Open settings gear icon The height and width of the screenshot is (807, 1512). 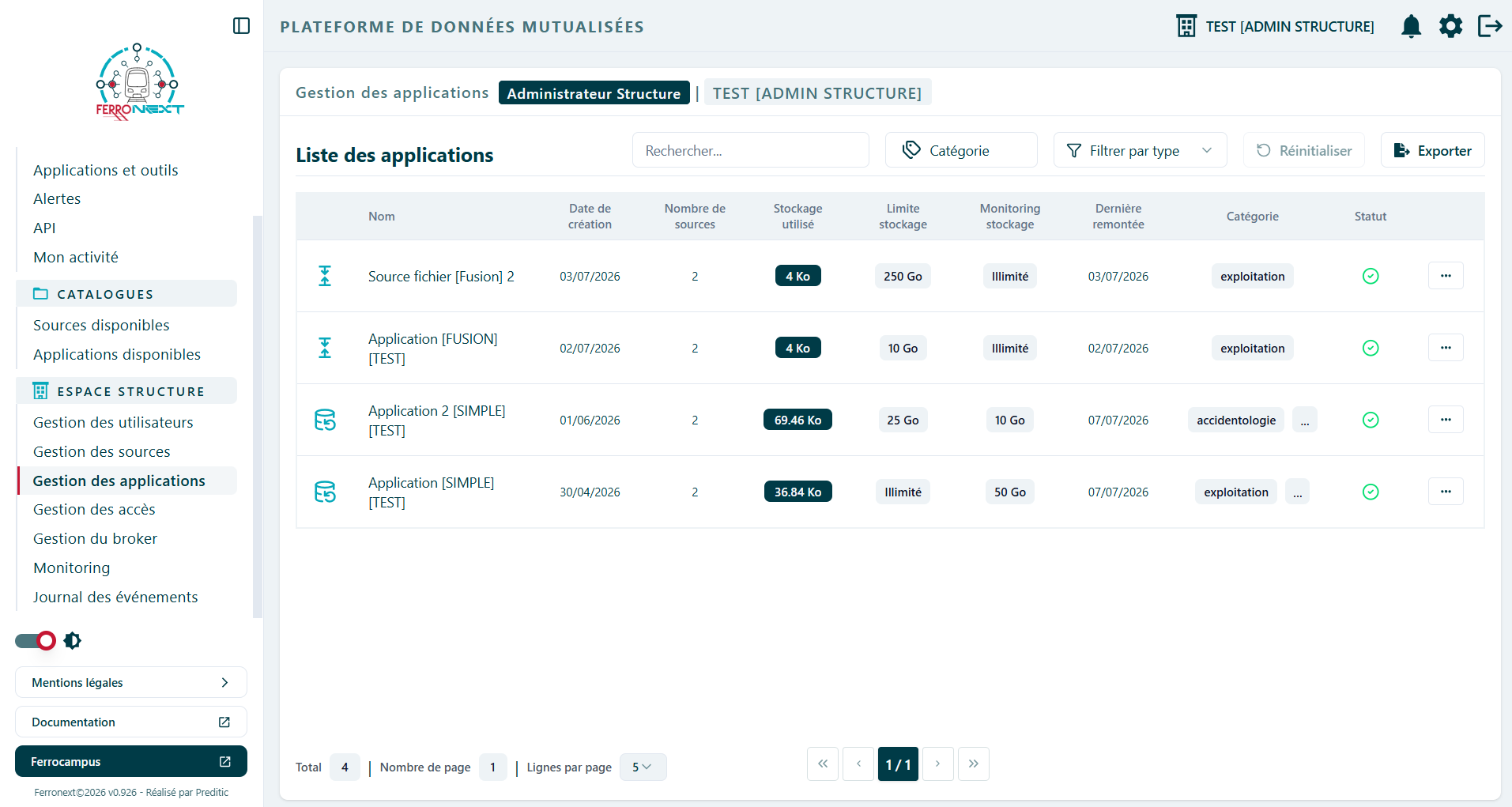coord(1450,26)
